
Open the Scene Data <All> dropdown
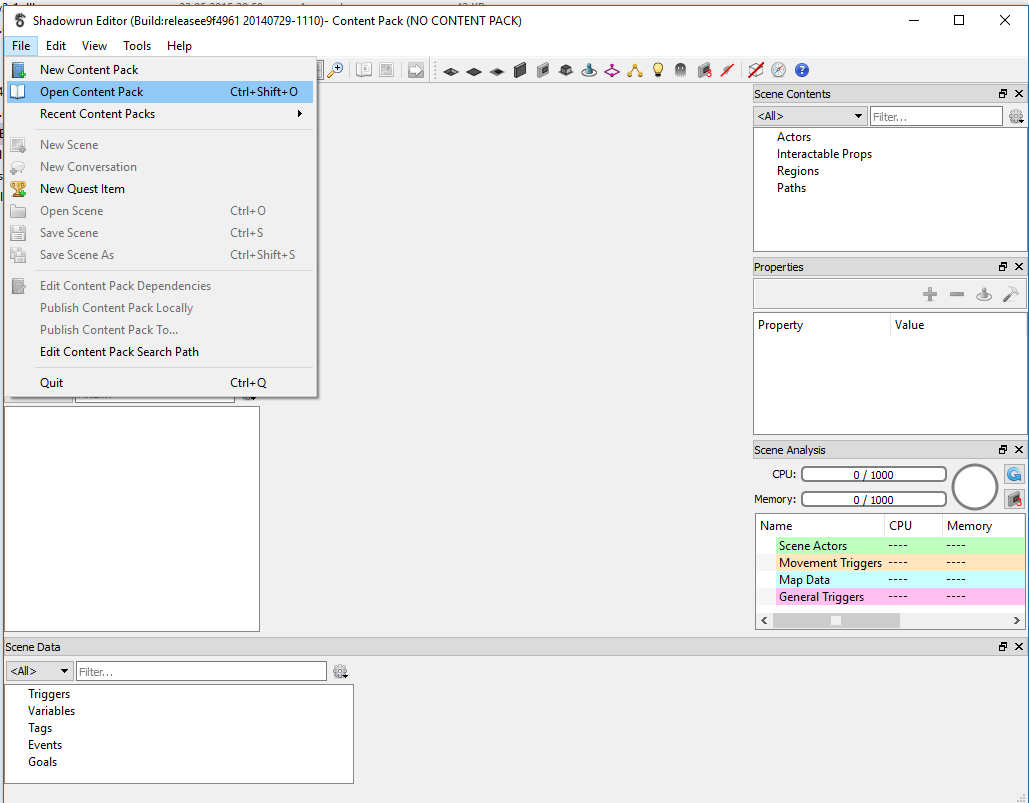coord(39,671)
